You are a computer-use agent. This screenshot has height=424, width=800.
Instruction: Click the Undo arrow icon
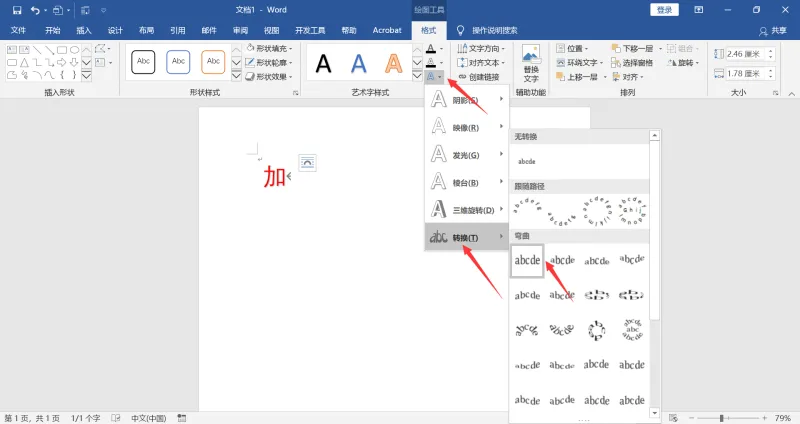(x=35, y=10)
